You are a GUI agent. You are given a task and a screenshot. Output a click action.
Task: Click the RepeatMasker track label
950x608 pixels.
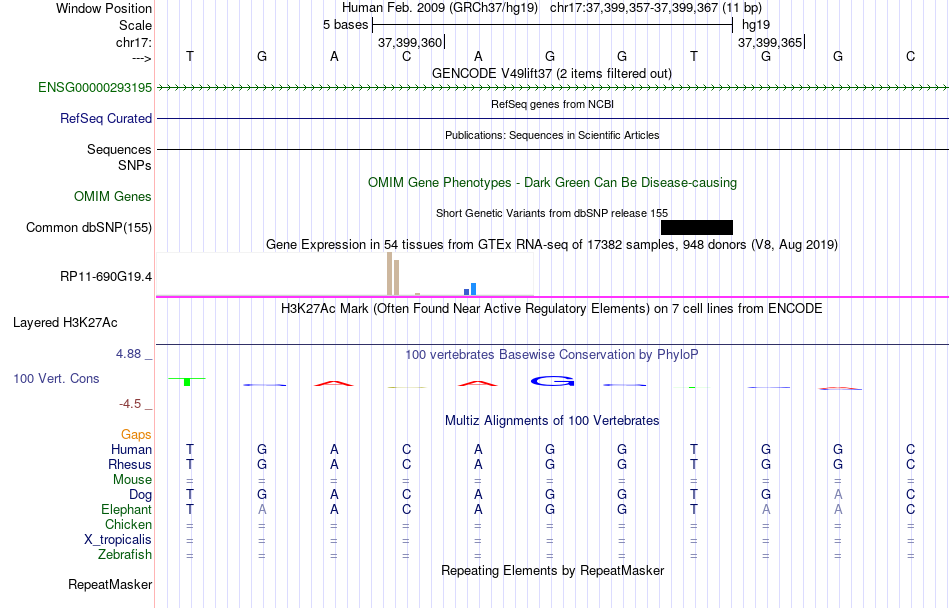tap(110, 585)
